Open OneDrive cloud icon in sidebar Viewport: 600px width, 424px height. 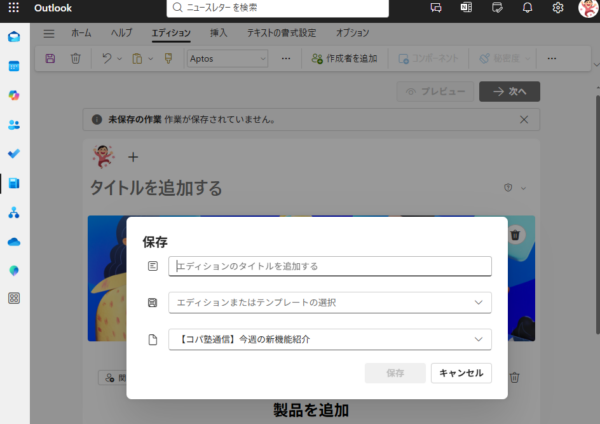pos(14,241)
